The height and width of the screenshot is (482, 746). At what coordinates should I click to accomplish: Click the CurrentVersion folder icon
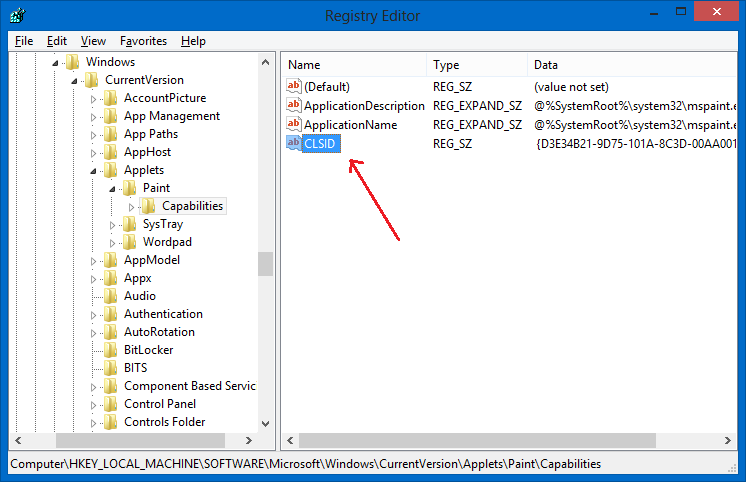tap(92, 80)
